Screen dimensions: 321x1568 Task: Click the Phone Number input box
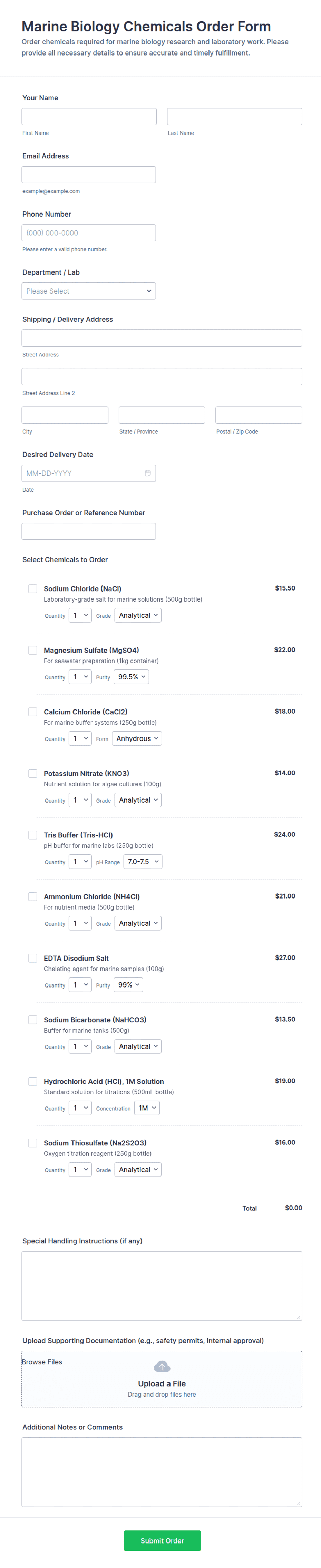coord(89,232)
